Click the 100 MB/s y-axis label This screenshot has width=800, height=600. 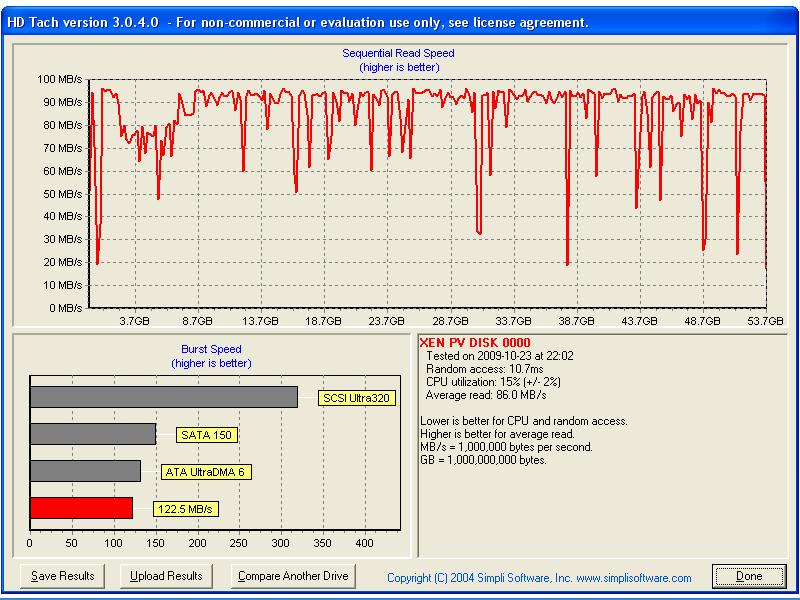(59, 79)
